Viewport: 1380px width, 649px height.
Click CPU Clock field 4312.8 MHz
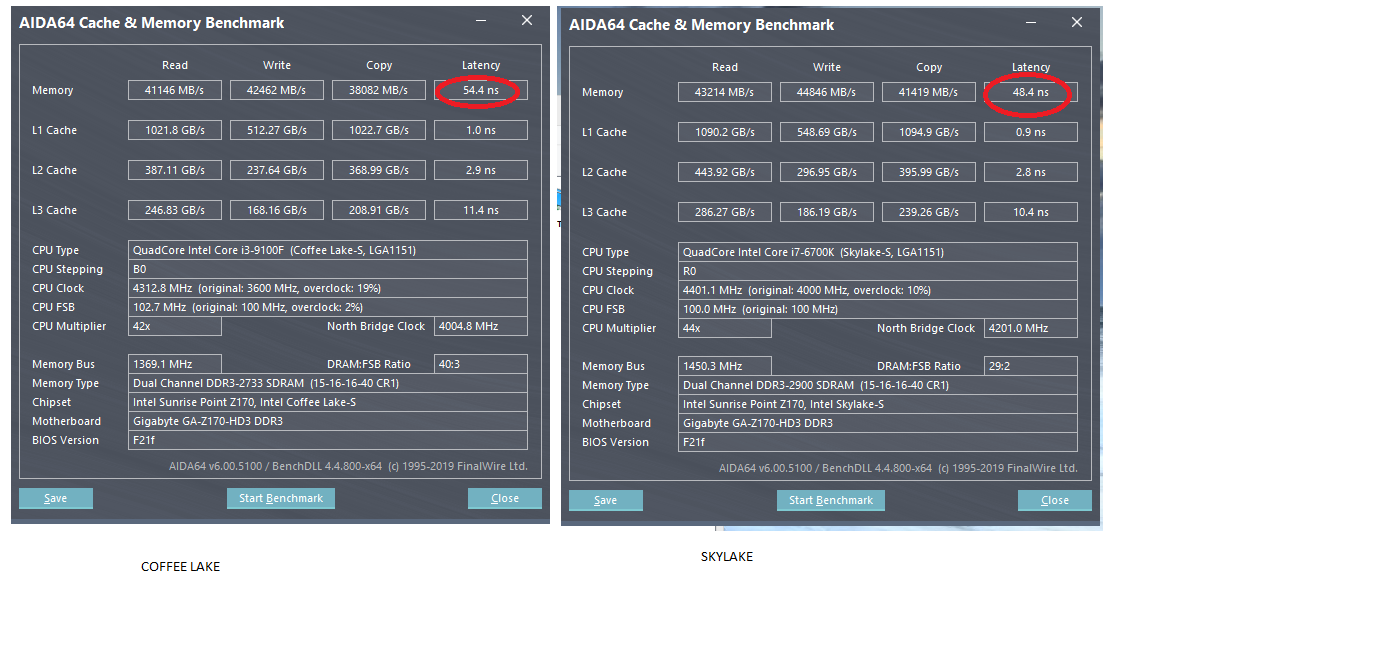(x=328, y=288)
